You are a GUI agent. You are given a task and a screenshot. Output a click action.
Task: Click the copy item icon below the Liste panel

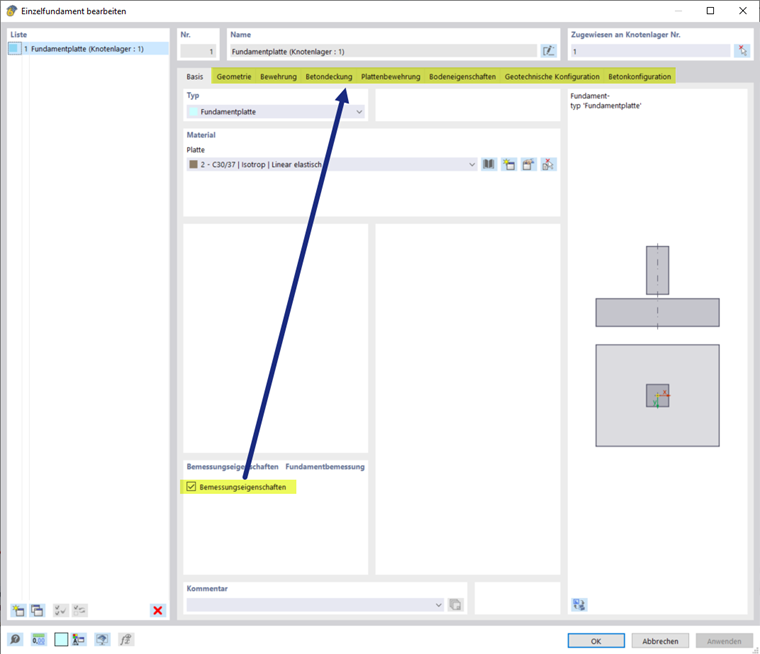(x=37, y=610)
